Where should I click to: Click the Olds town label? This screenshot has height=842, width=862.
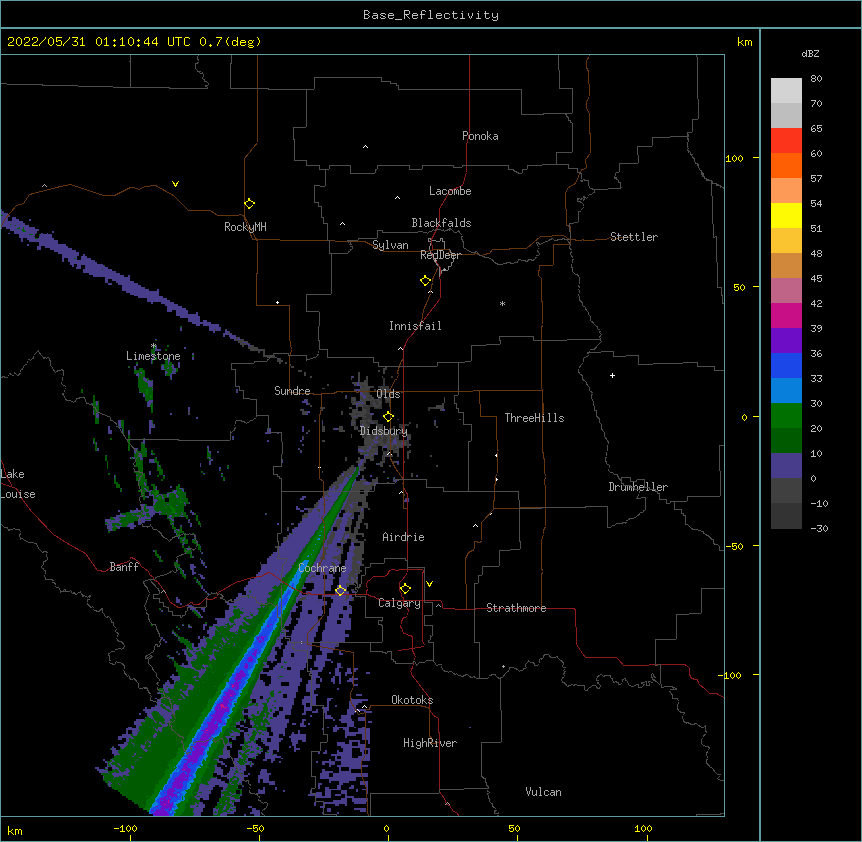388,394
